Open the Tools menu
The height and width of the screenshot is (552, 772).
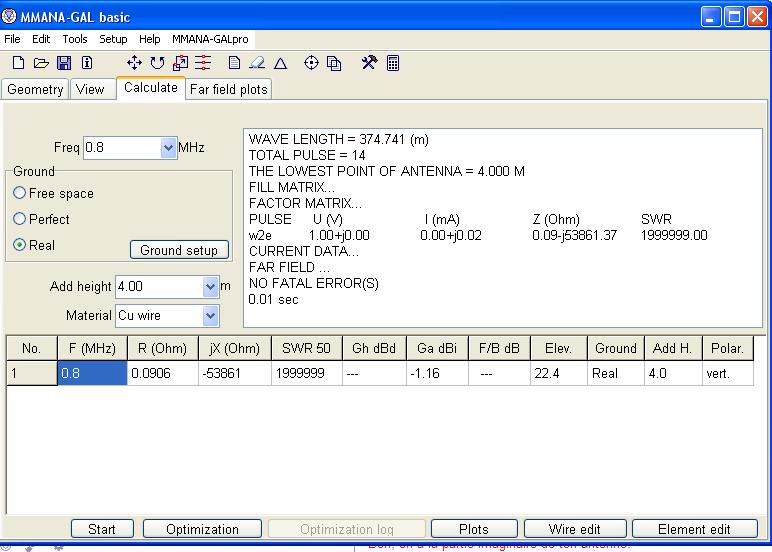tap(75, 39)
